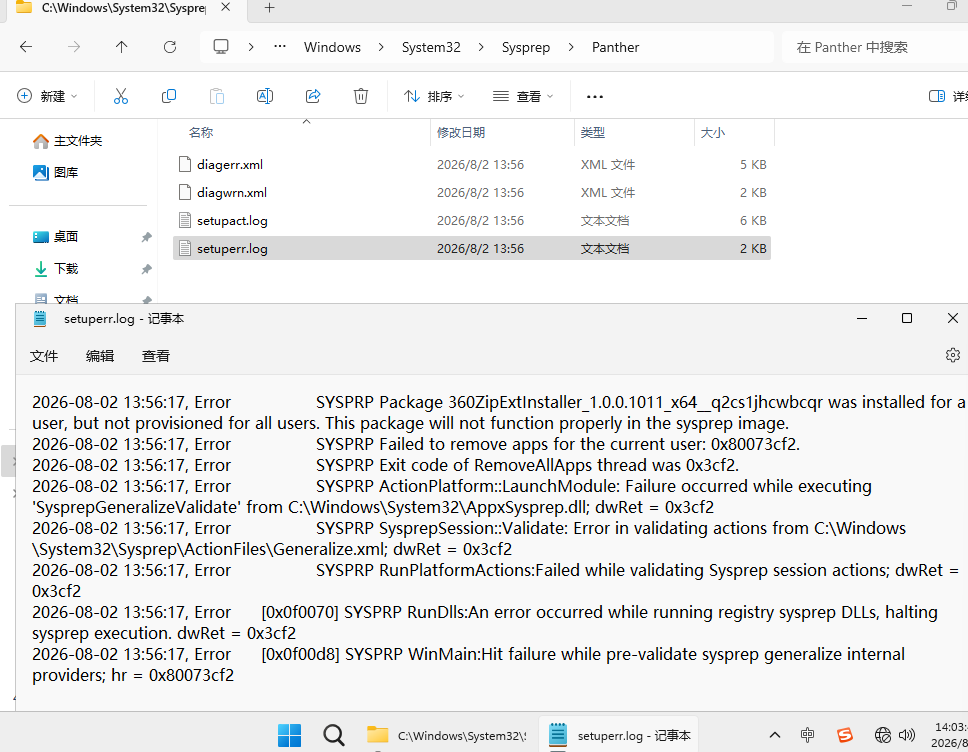The image size is (968, 752).
Task: Click the Copy icon in toolbar
Action: (169, 96)
